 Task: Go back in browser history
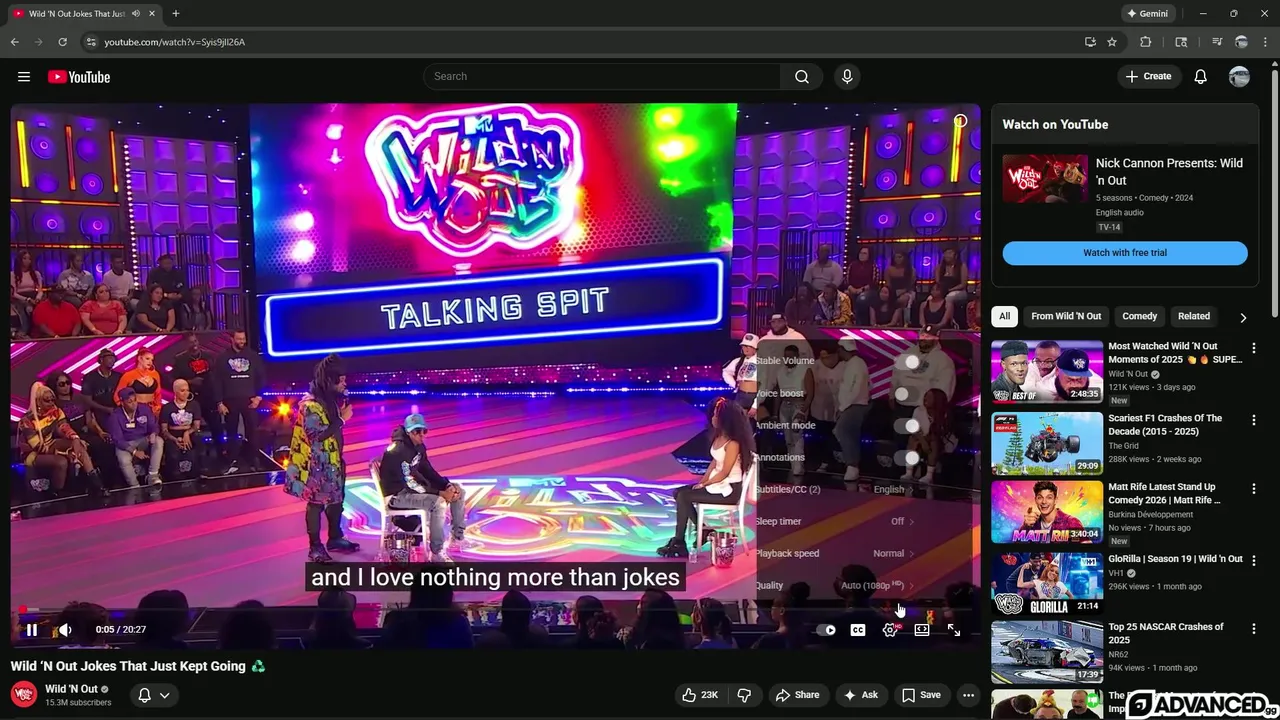pos(15,42)
